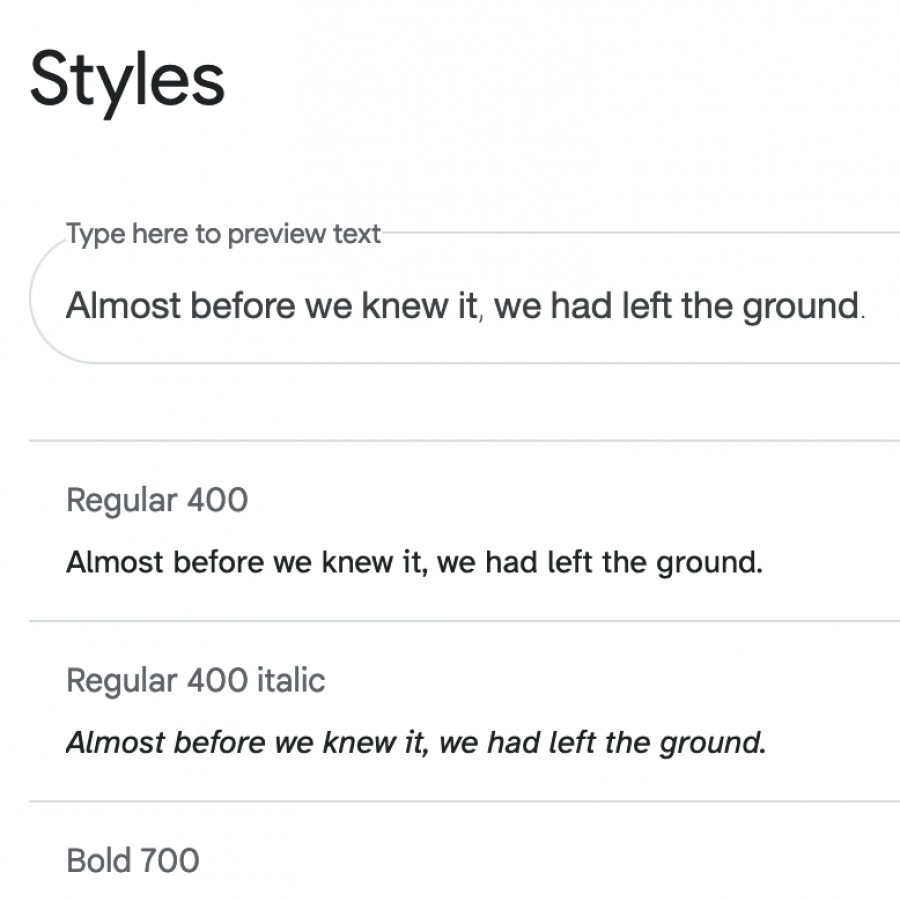Screen dimensions: 900x900
Task: Click the italic sample sentence
Action: [415, 743]
